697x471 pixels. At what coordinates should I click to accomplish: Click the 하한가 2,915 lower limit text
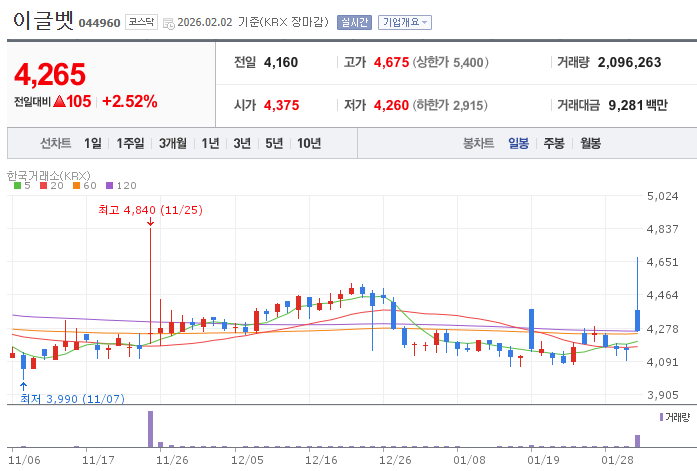click(450, 105)
